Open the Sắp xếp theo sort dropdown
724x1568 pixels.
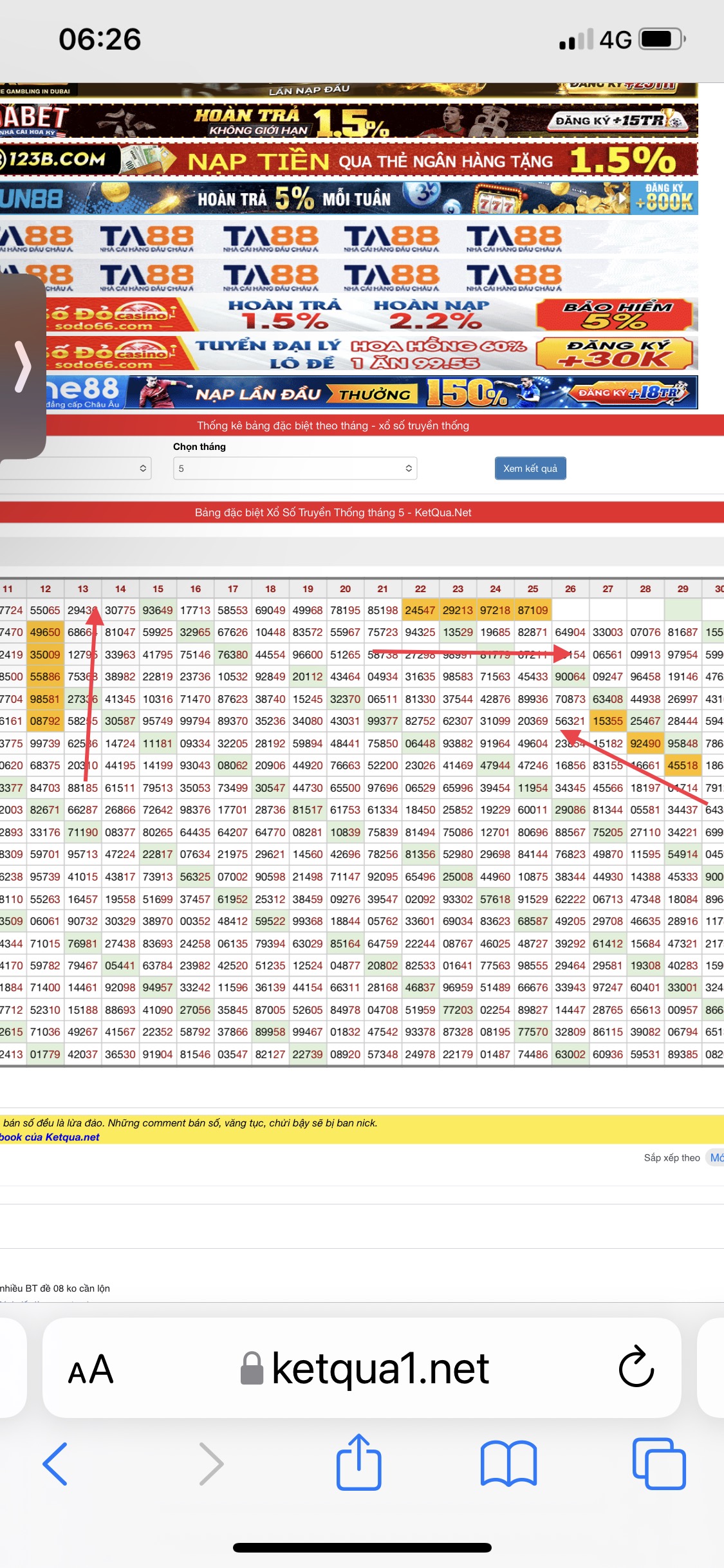click(x=714, y=1157)
